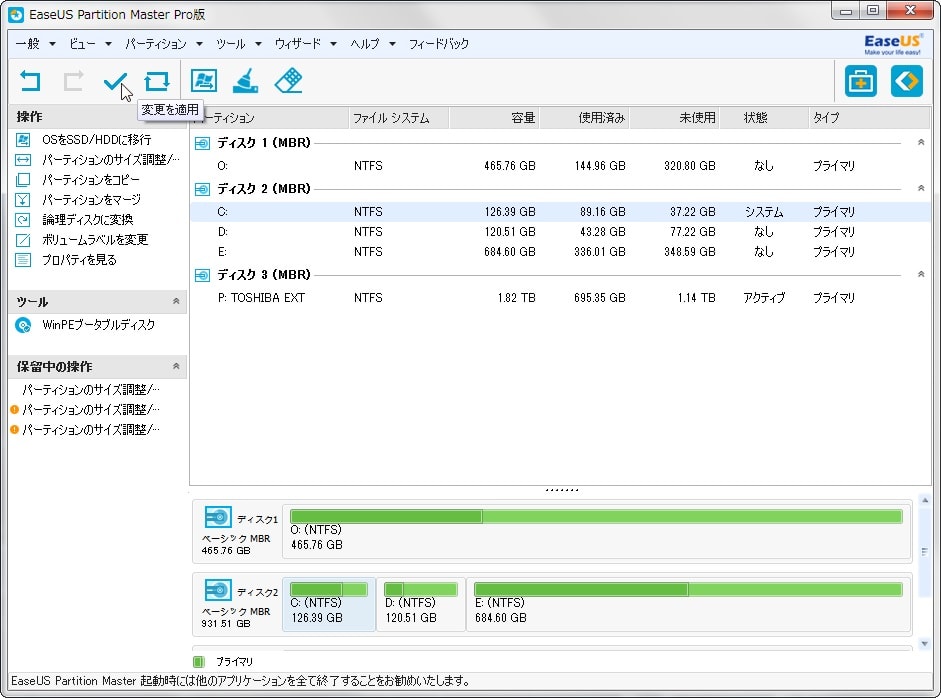The image size is (941, 698).
Task: Open the OS migration toolbar icon
Action: click(x=204, y=81)
